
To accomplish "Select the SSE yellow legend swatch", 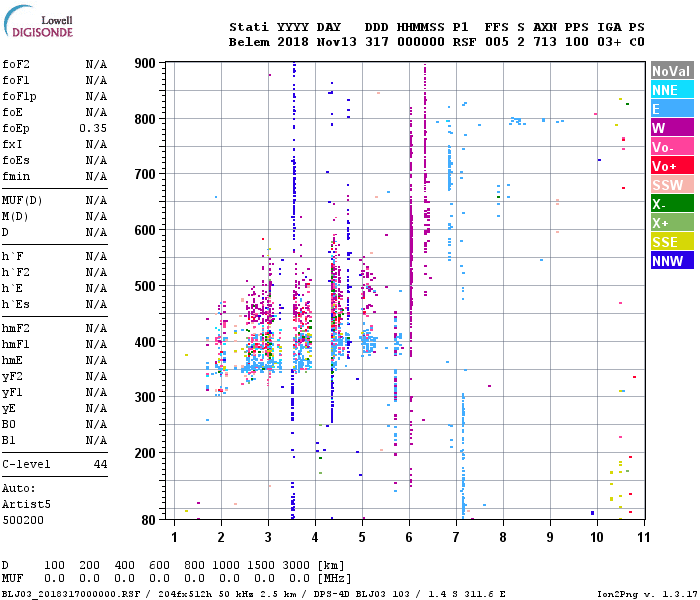I will tap(672, 242).
